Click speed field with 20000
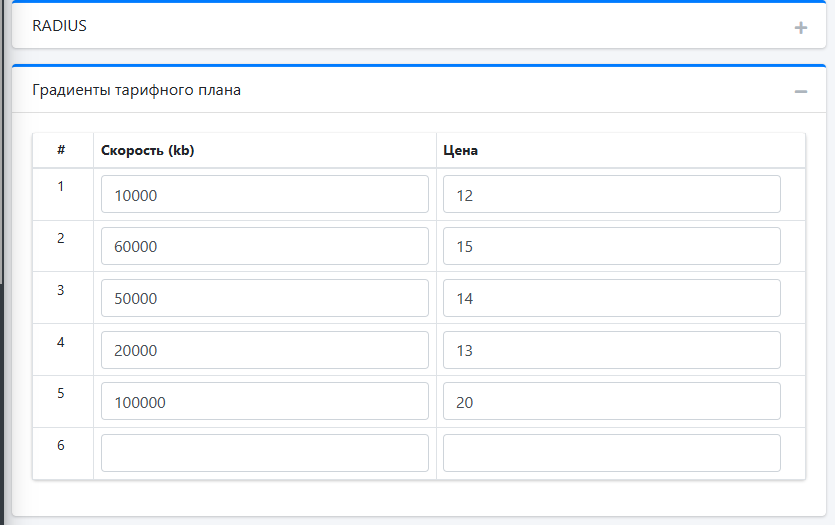 point(265,350)
